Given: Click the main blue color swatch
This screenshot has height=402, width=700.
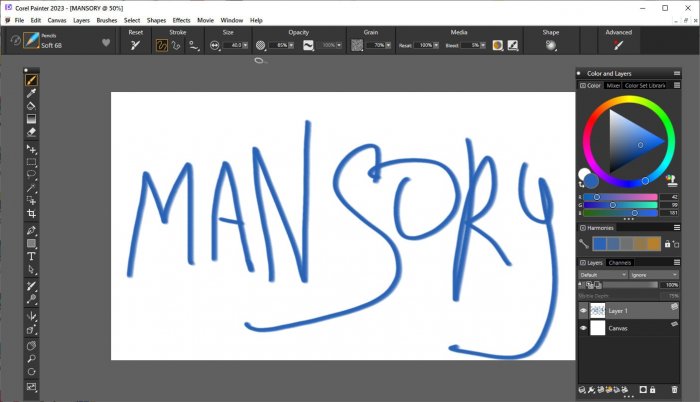Looking at the screenshot, I should tap(591, 181).
